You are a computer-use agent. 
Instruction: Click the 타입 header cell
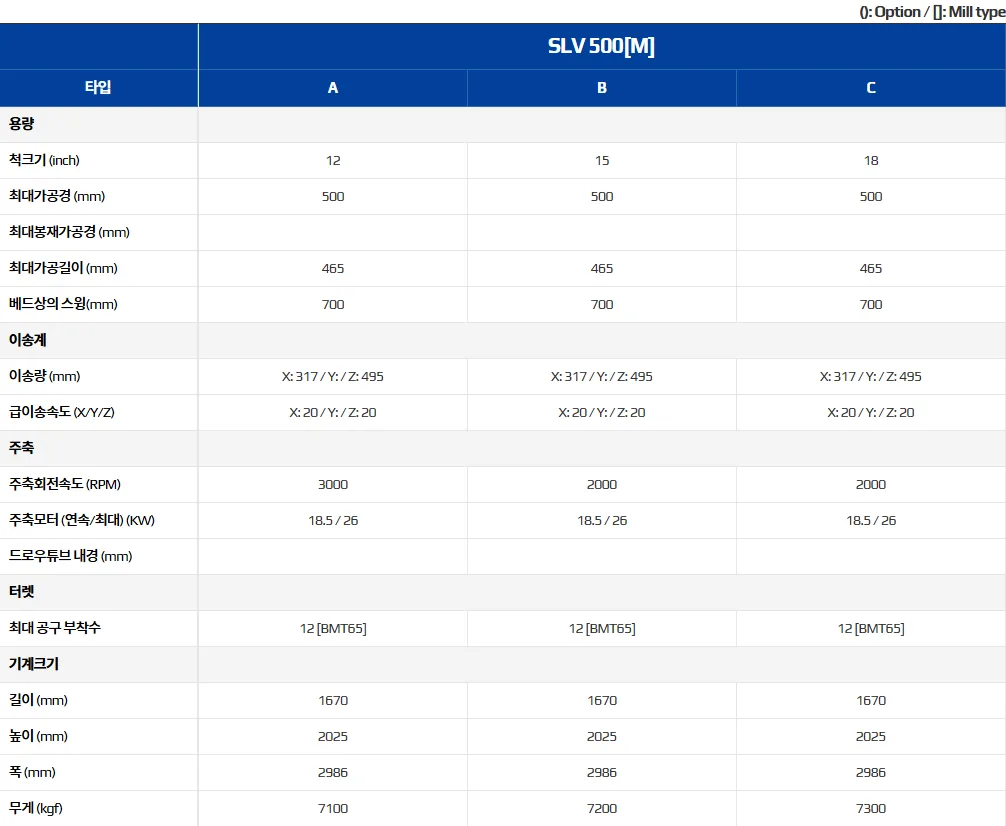(x=98, y=87)
